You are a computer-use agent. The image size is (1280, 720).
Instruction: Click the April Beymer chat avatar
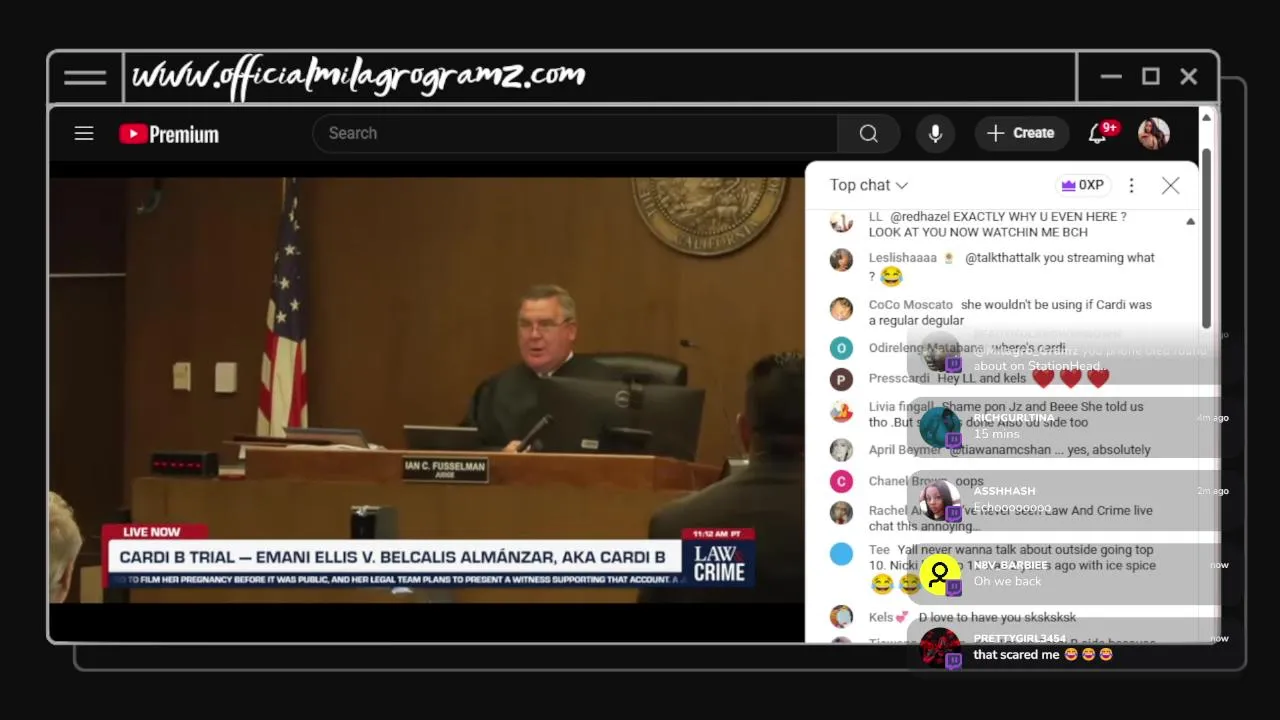pos(841,450)
